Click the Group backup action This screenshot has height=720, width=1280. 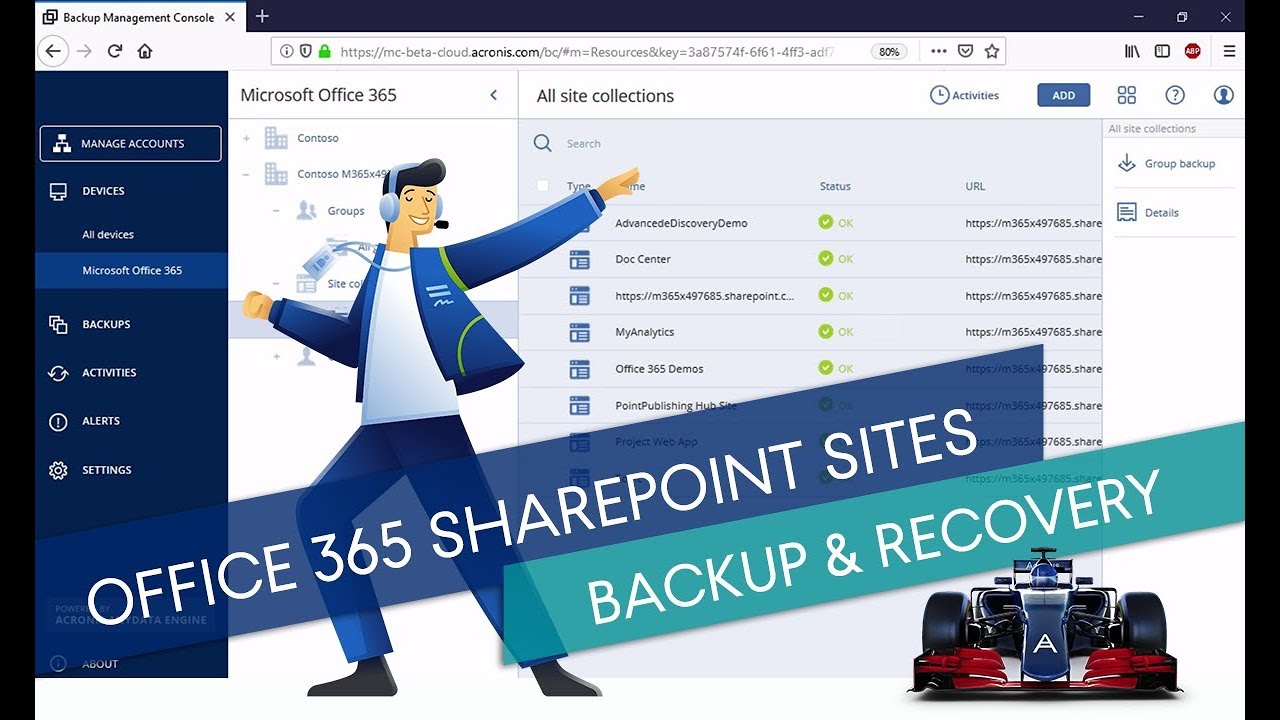click(x=1180, y=164)
